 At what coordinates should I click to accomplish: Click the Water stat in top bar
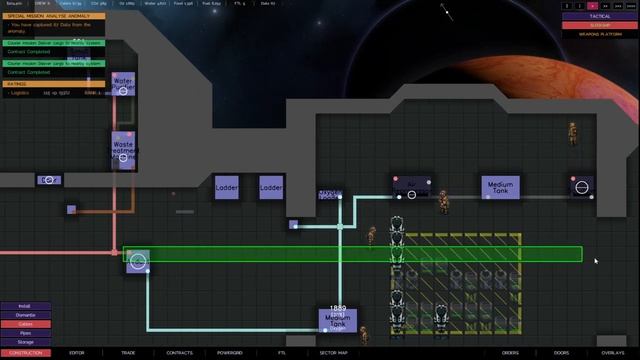point(156,3)
